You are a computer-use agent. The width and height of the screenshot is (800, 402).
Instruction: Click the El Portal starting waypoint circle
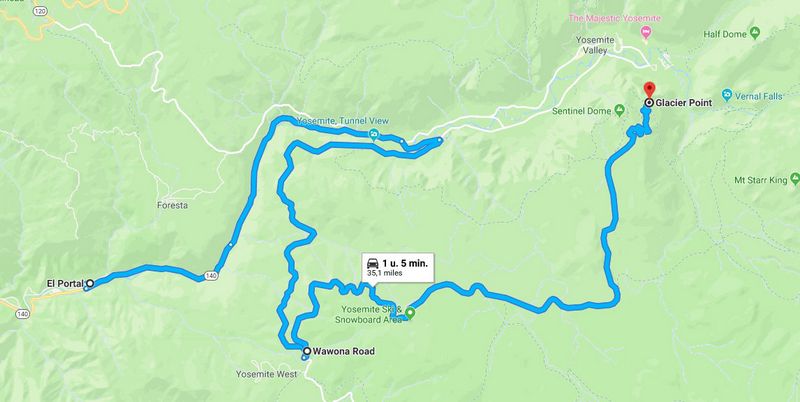point(90,283)
